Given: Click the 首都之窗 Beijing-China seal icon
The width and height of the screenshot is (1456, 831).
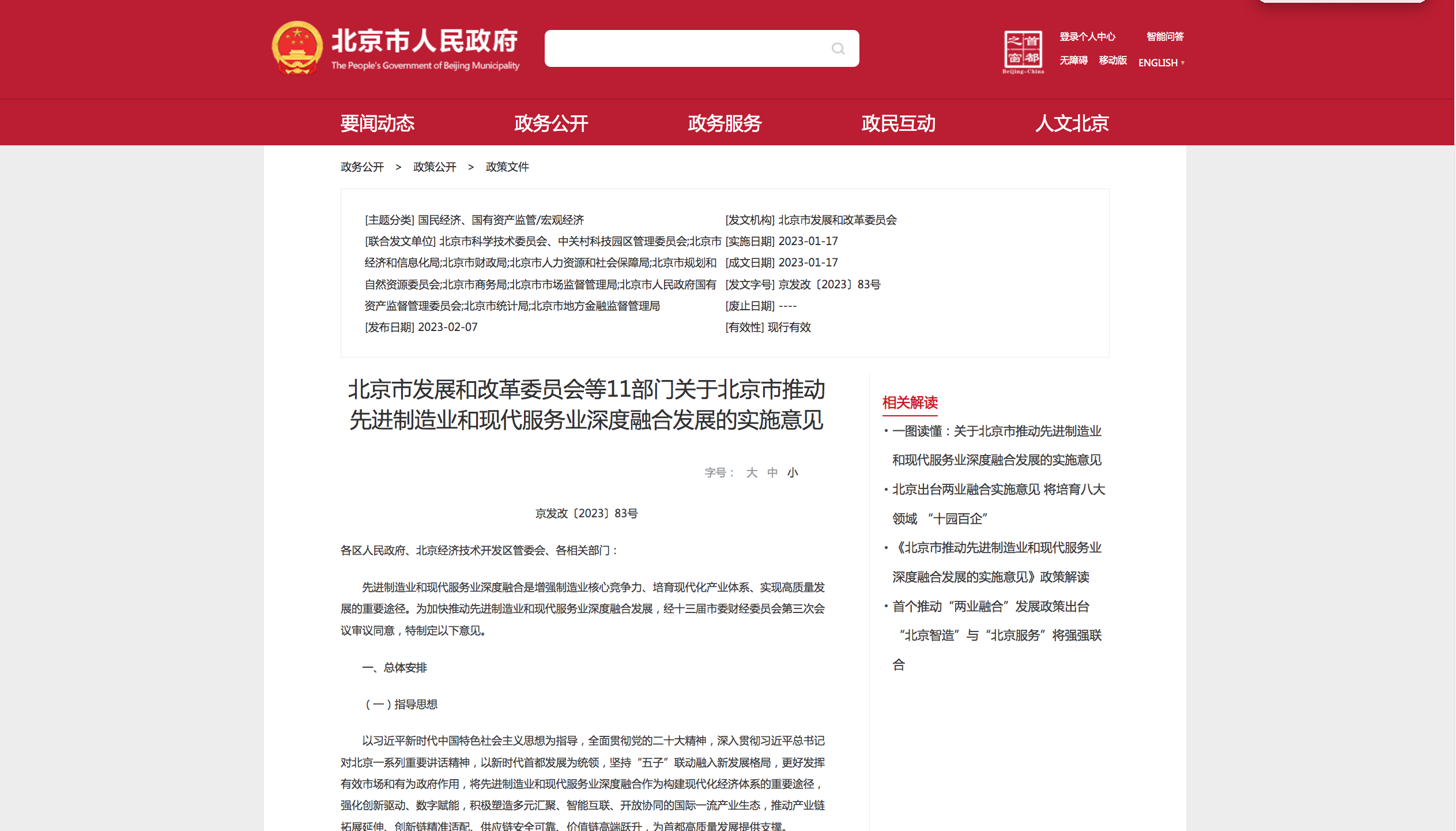Looking at the screenshot, I should click(x=1023, y=51).
